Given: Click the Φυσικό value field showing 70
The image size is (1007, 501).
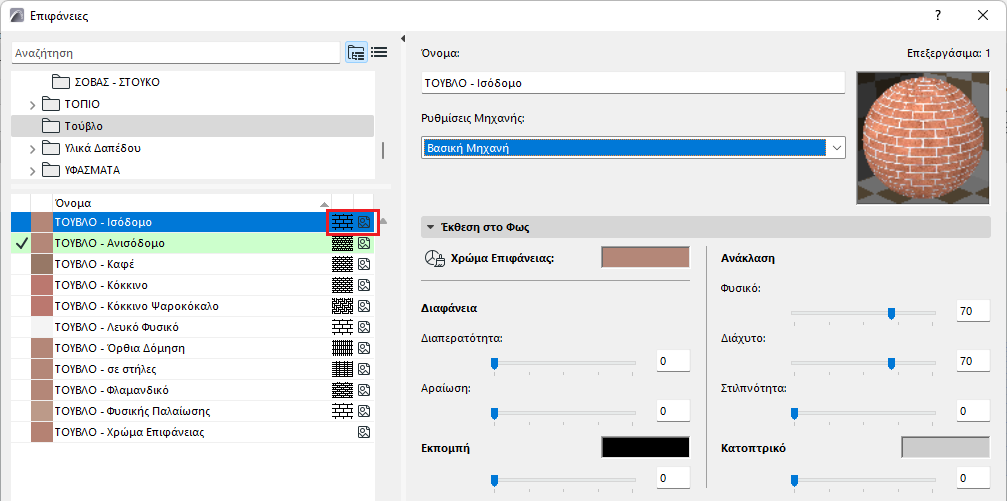Looking at the screenshot, I should pyautogui.click(x=973, y=312).
